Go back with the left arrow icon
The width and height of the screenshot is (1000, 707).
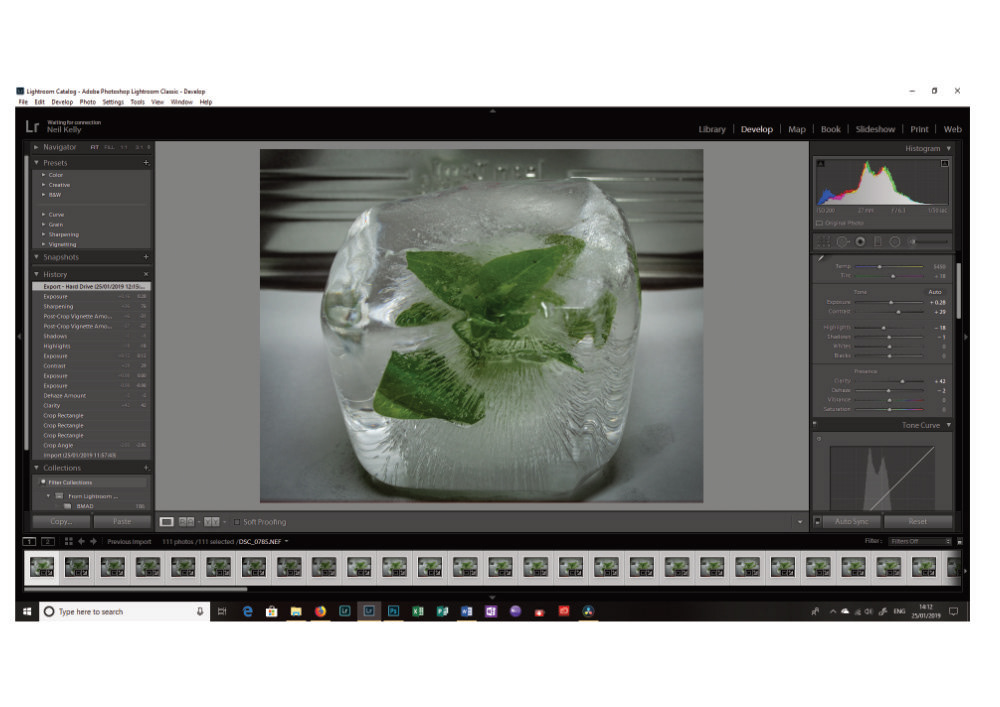[x=81, y=541]
